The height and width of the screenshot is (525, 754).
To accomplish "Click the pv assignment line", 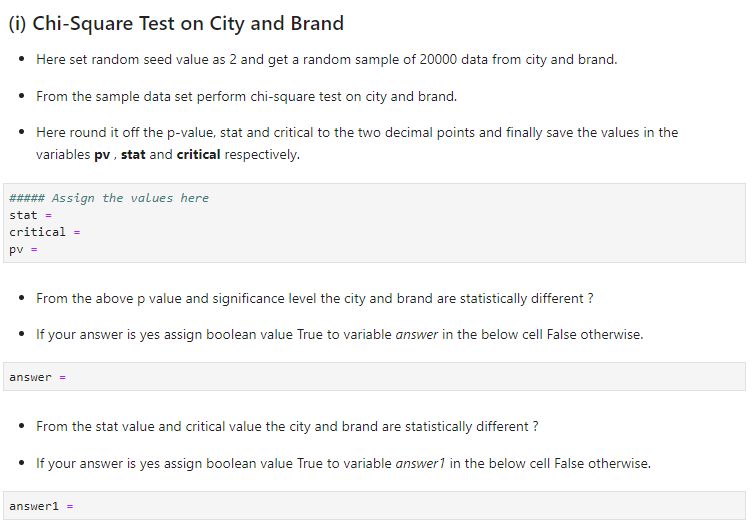I will coord(23,250).
